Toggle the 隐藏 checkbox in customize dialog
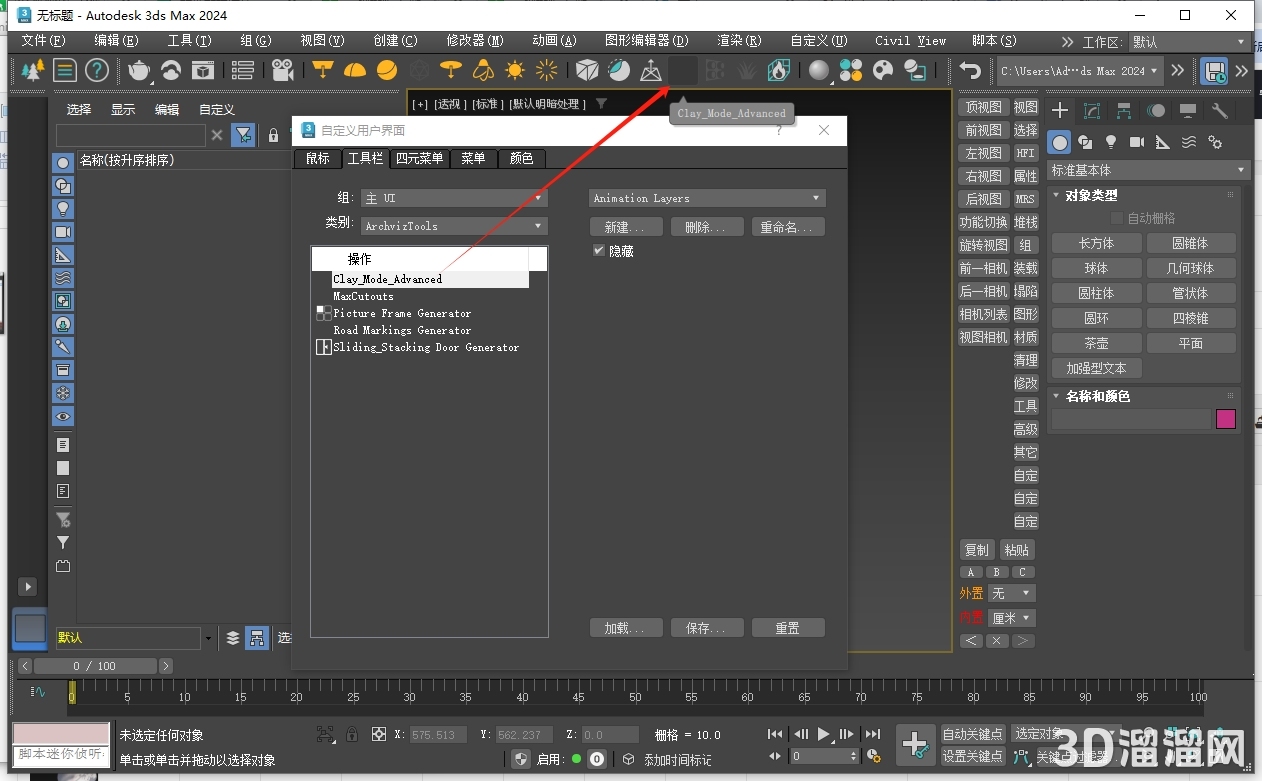 pyautogui.click(x=599, y=250)
